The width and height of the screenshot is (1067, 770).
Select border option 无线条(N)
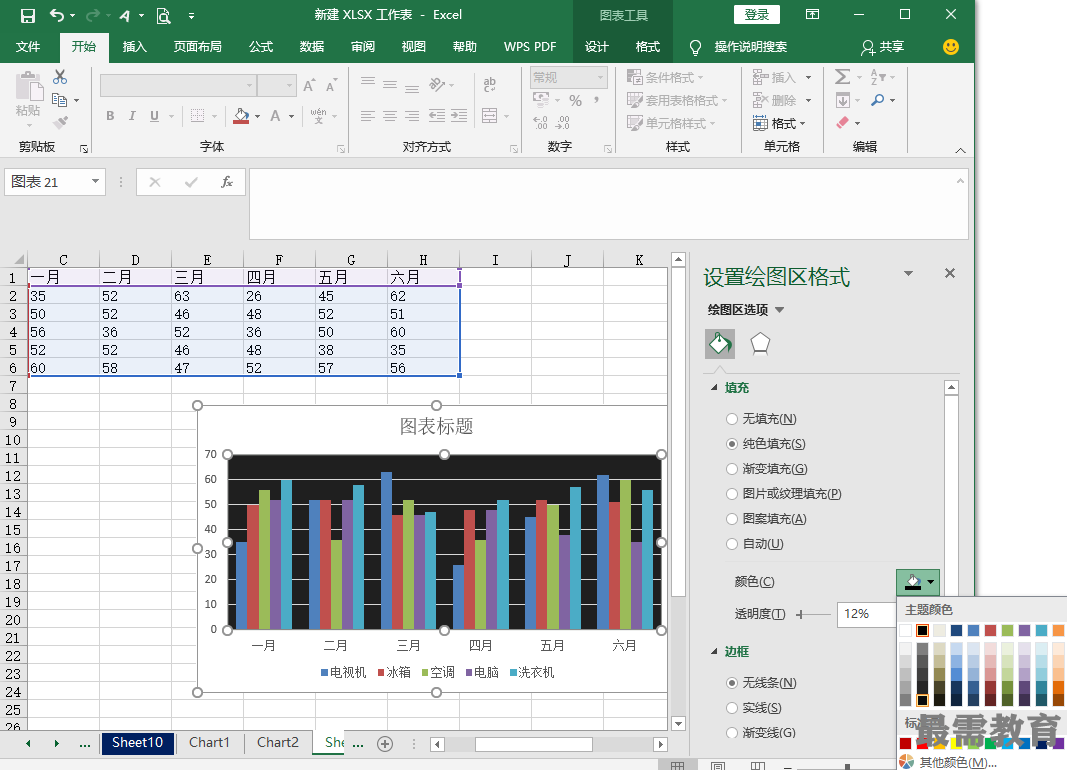click(761, 683)
